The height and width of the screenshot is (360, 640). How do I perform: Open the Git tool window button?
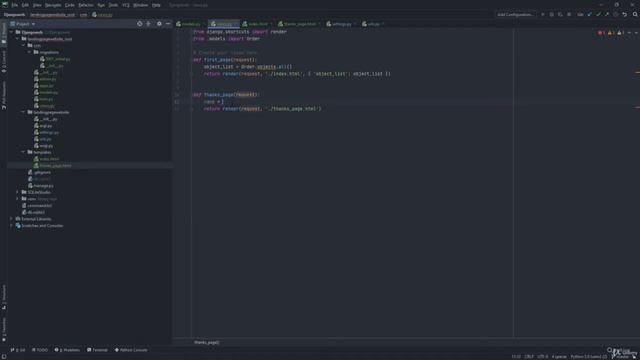point(18,350)
